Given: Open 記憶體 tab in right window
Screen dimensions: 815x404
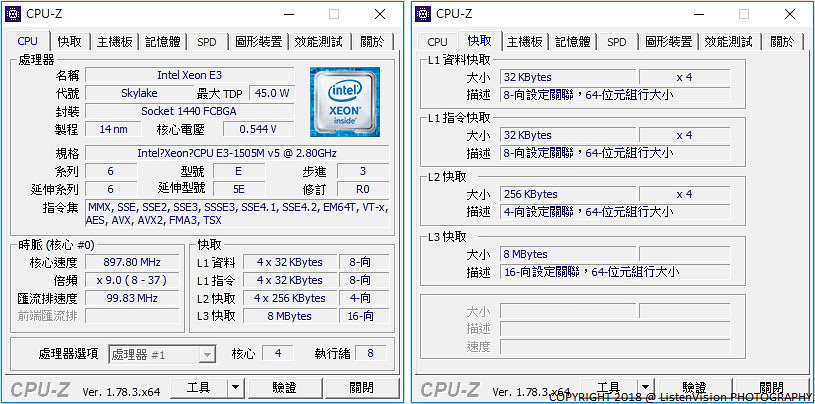Looking at the screenshot, I should pyautogui.click(x=572, y=42).
